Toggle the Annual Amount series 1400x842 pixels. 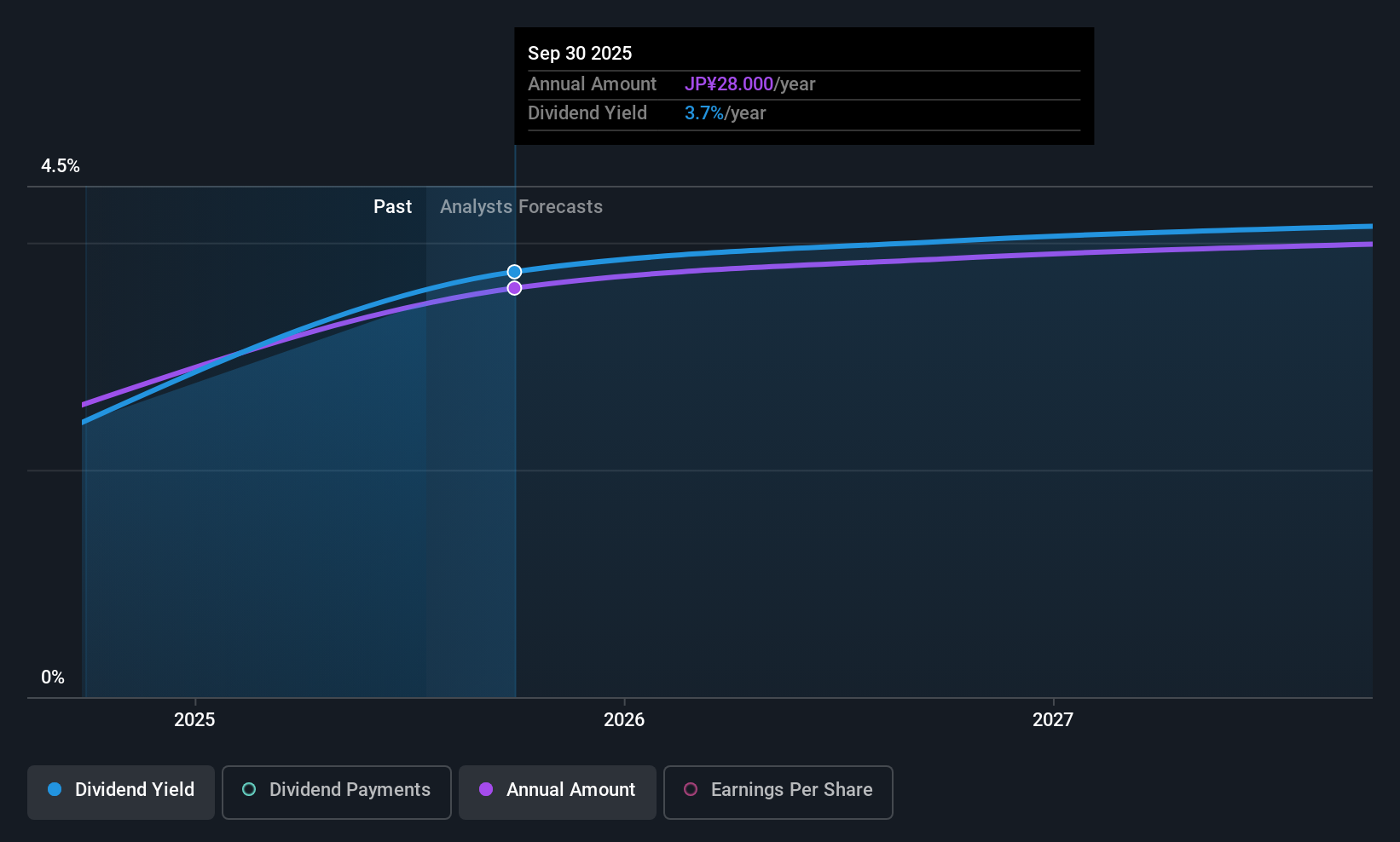pyautogui.click(x=558, y=793)
